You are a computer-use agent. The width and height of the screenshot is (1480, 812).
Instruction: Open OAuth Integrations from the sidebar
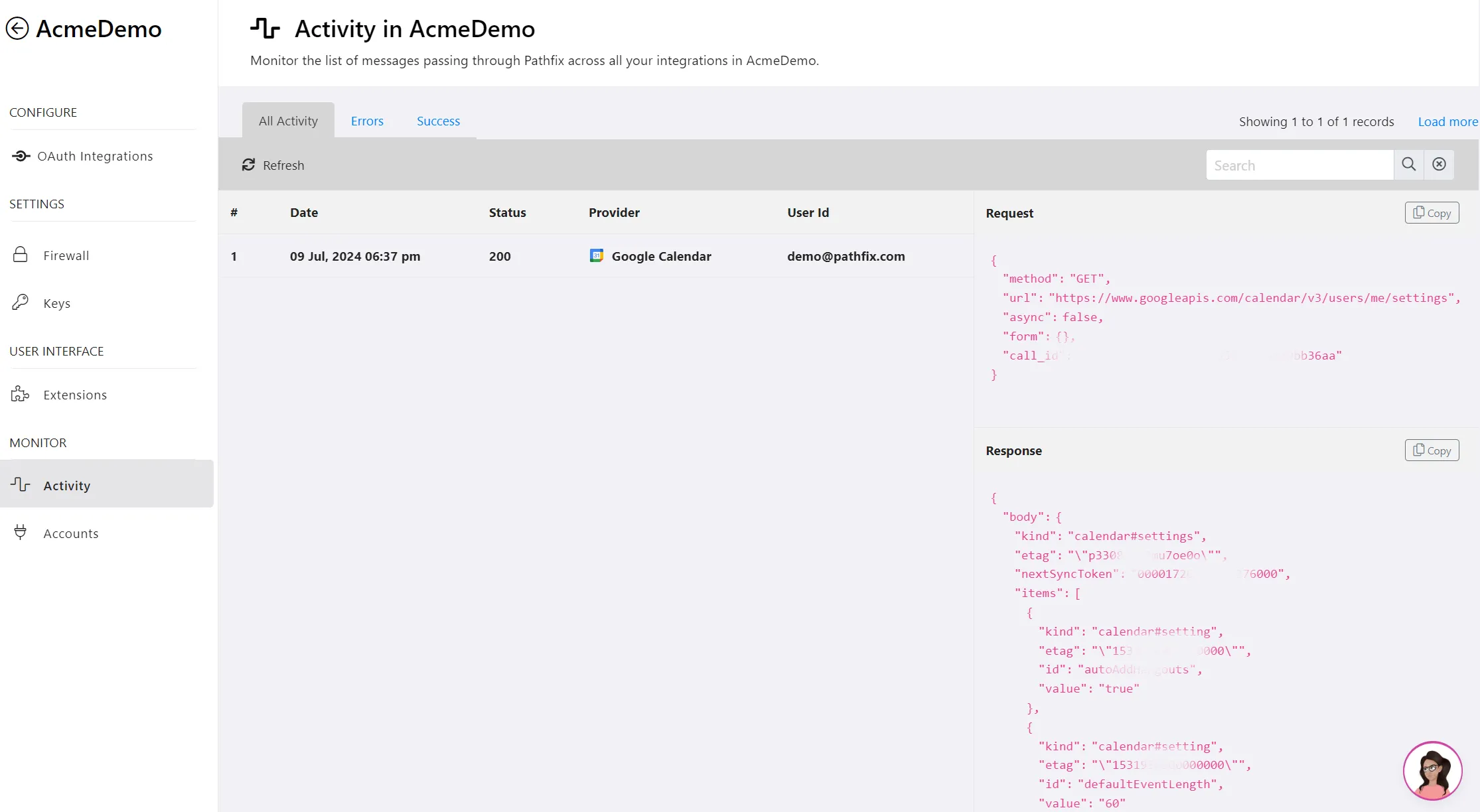click(82, 156)
